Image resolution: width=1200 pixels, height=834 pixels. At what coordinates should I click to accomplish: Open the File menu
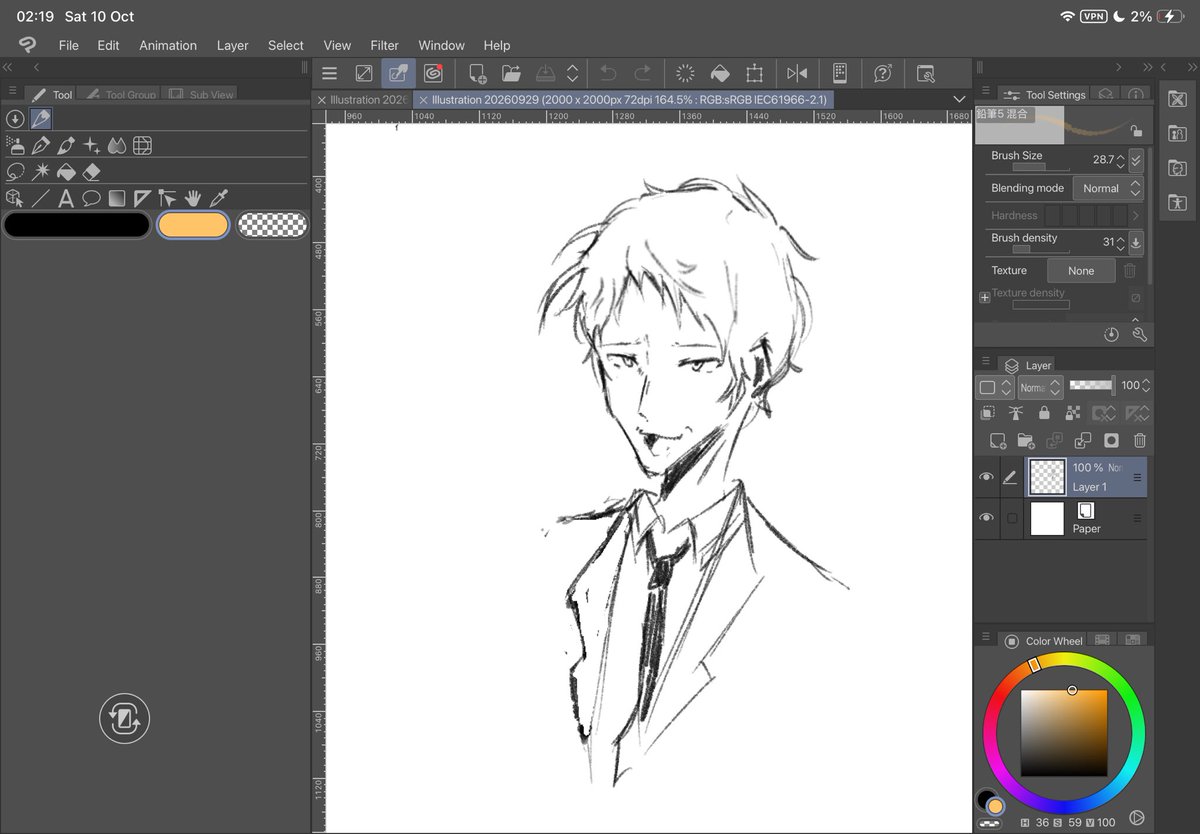[68, 45]
